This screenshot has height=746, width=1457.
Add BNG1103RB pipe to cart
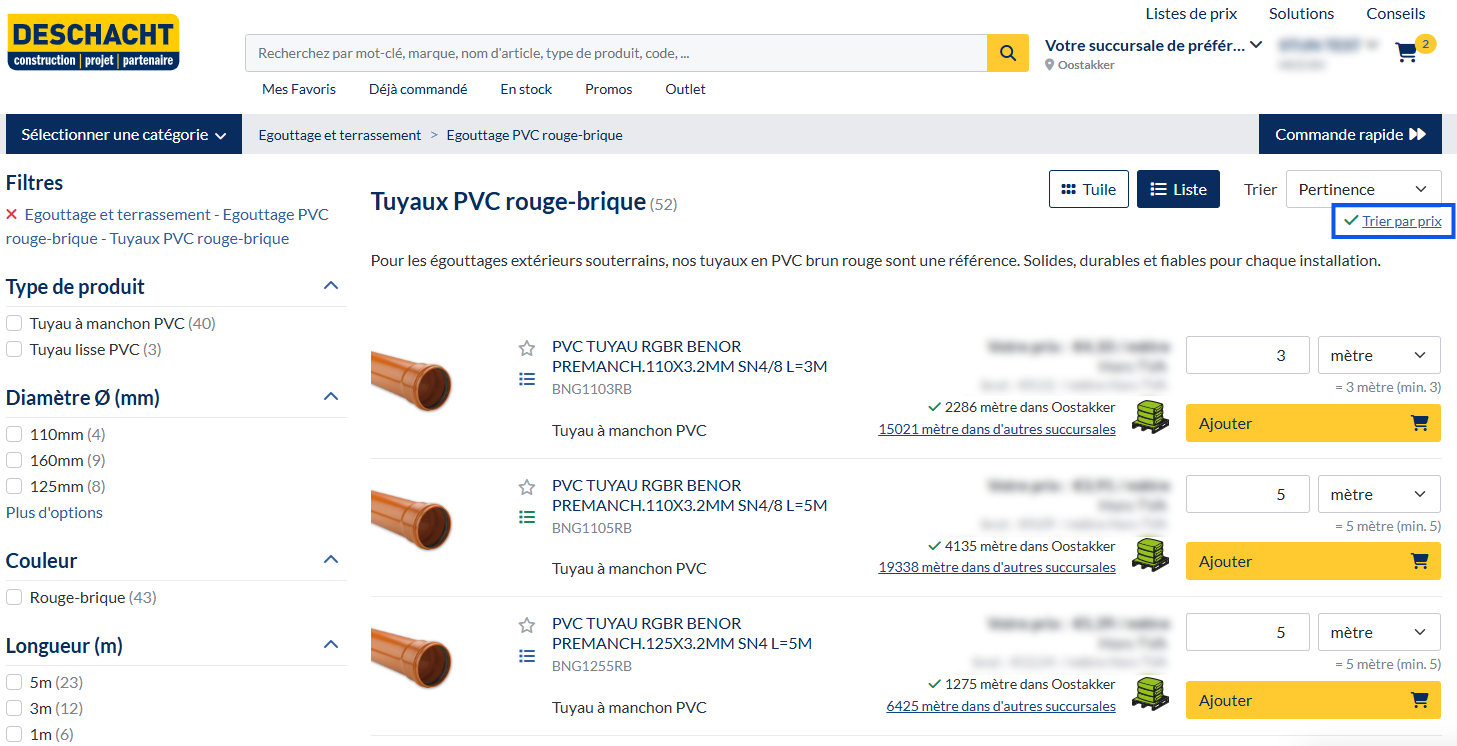coord(1313,423)
